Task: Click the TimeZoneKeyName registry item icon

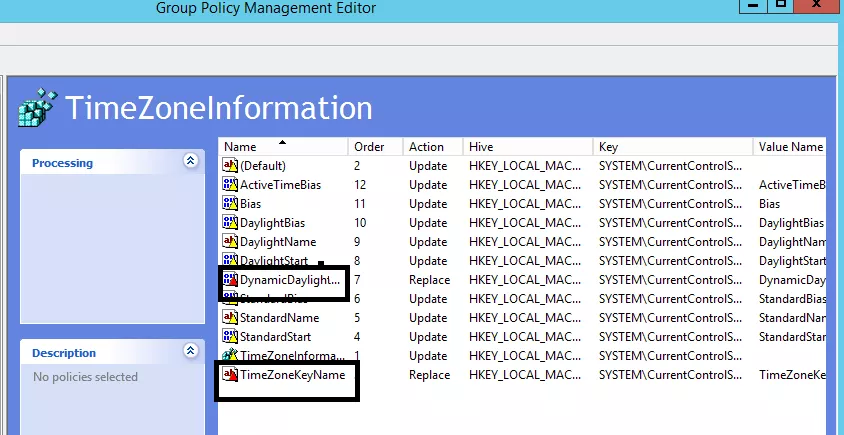Action: (230, 375)
